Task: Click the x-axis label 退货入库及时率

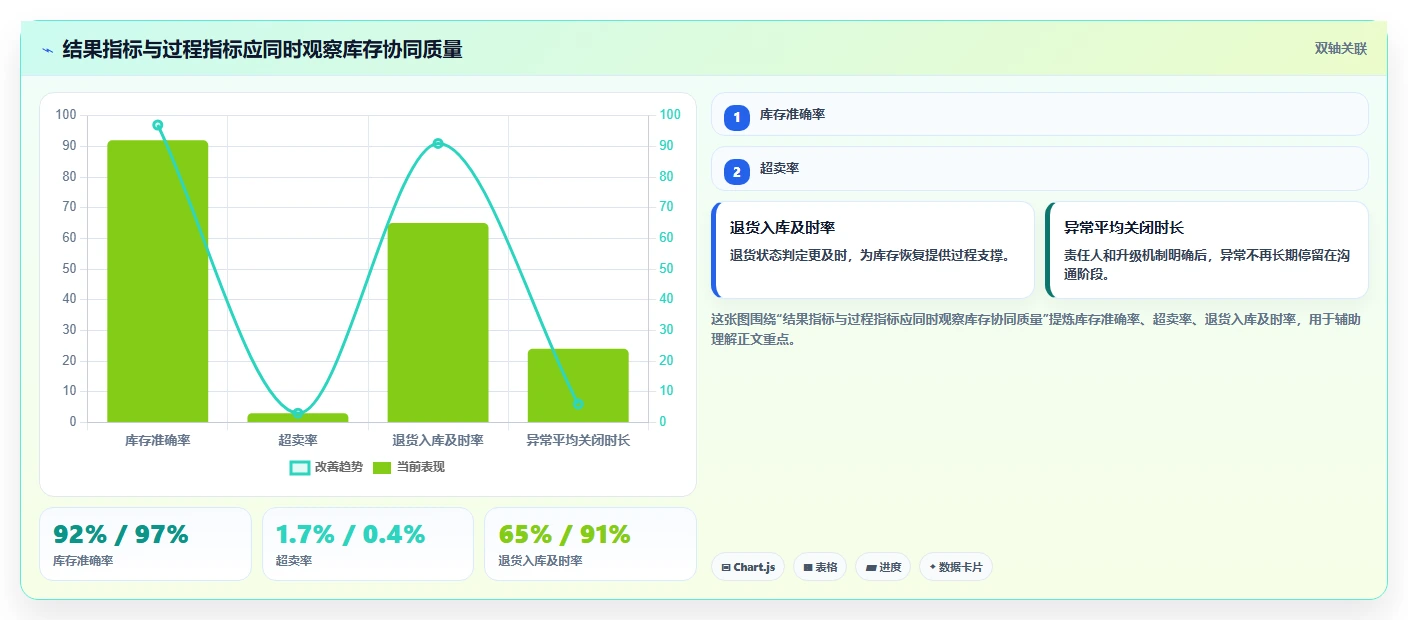Action: pos(438,440)
